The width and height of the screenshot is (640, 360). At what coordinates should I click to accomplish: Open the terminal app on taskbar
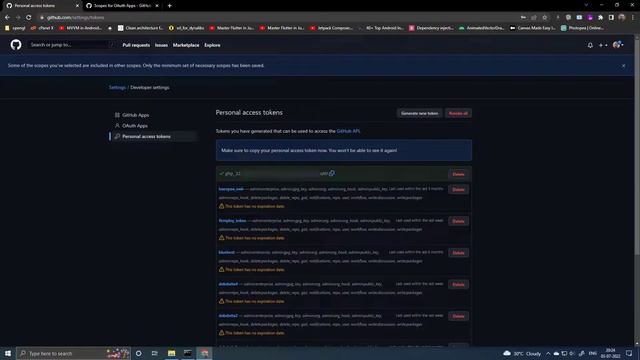(x=188, y=353)
